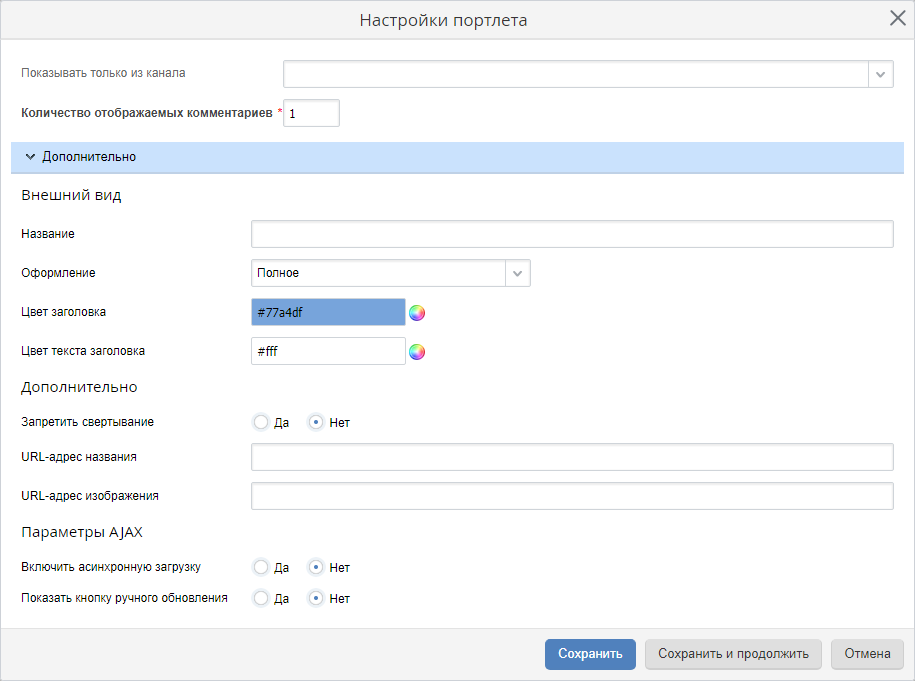Screen dimensions: 915x681
Task: Click the URL-адрес названия input field
Action: tap(571, 457)
